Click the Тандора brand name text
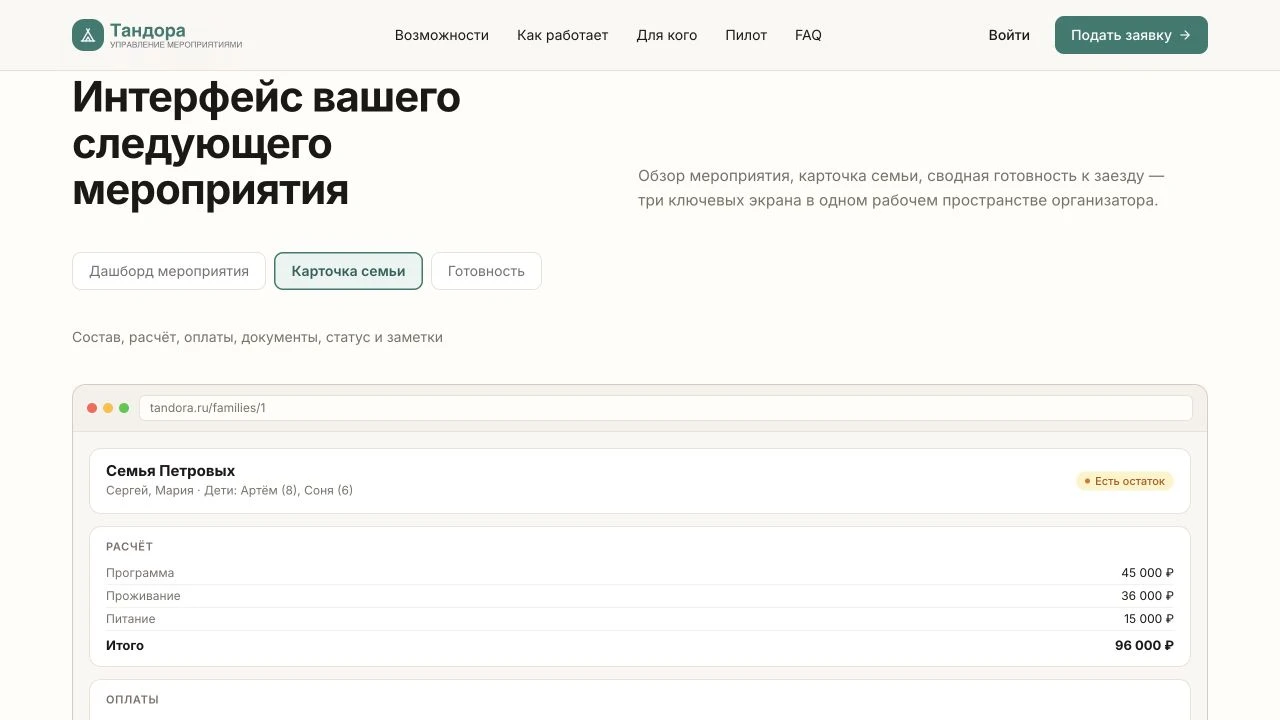Viewport: 1280px width, 720px height. click(147, 30)
